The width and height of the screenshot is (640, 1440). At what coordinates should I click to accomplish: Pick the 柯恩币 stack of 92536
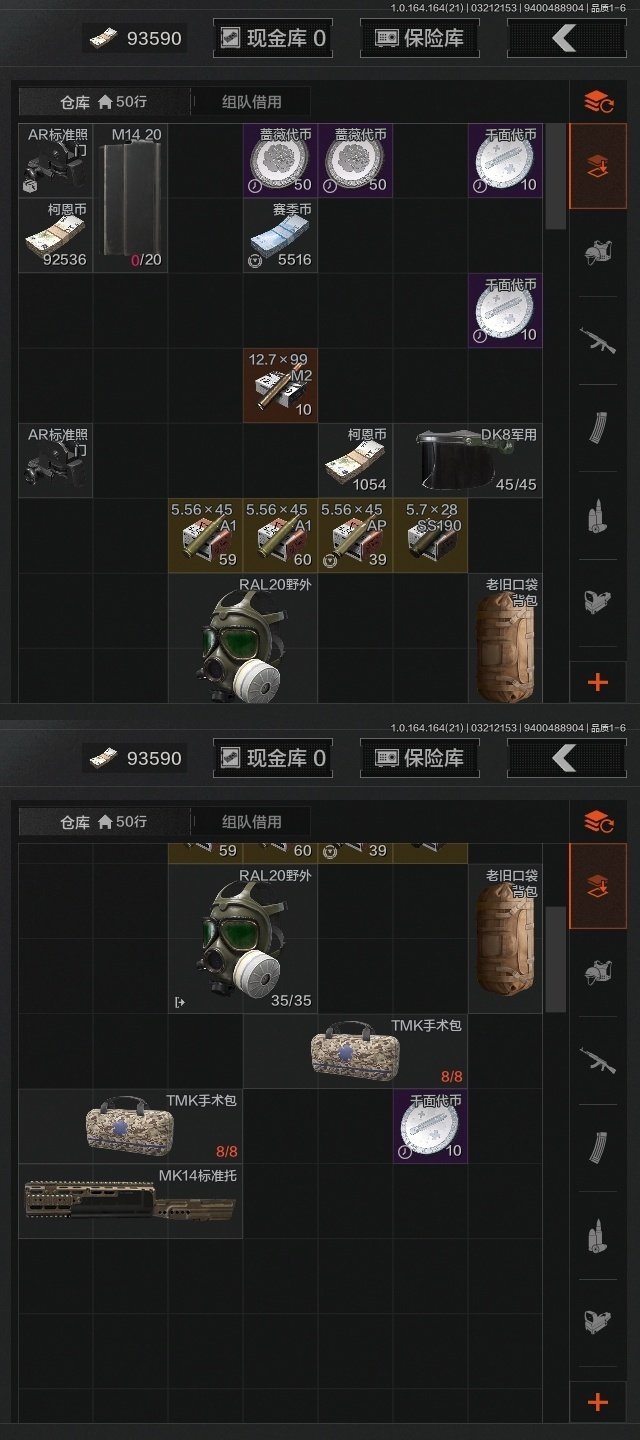56,236
